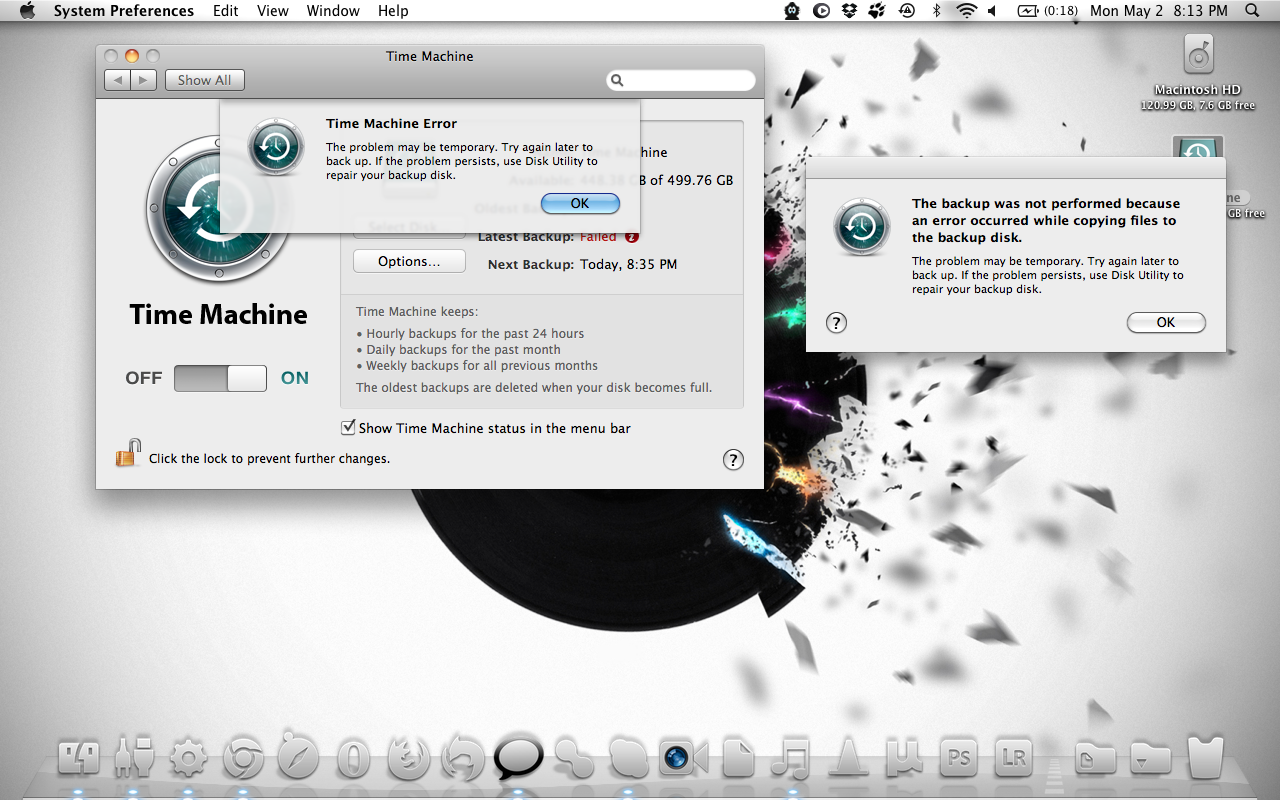Open the System Preferences app menu
1280x800 pixels.
124,11
